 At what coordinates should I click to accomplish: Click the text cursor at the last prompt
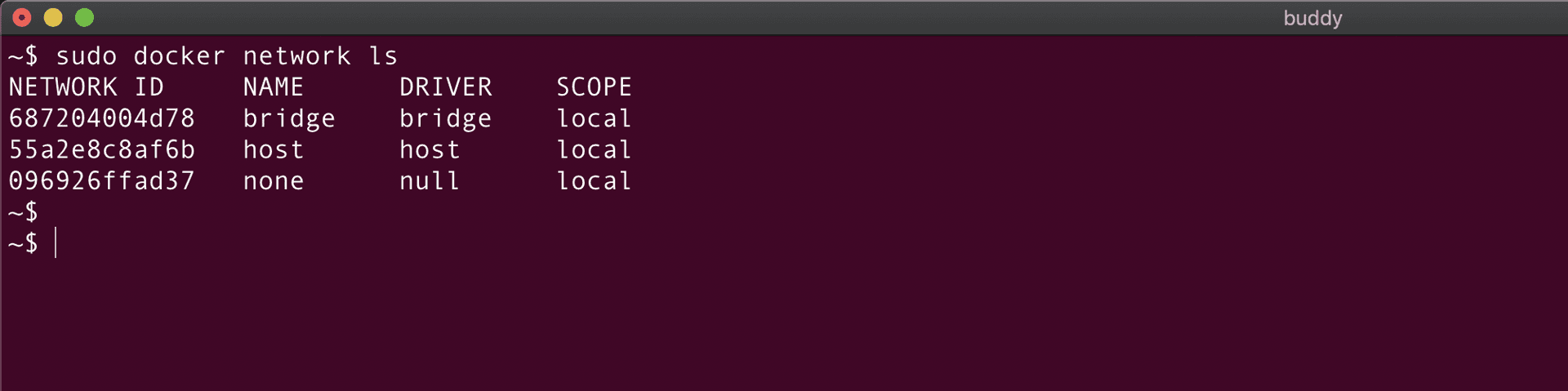pyautogui.click(x=56, y=243)
